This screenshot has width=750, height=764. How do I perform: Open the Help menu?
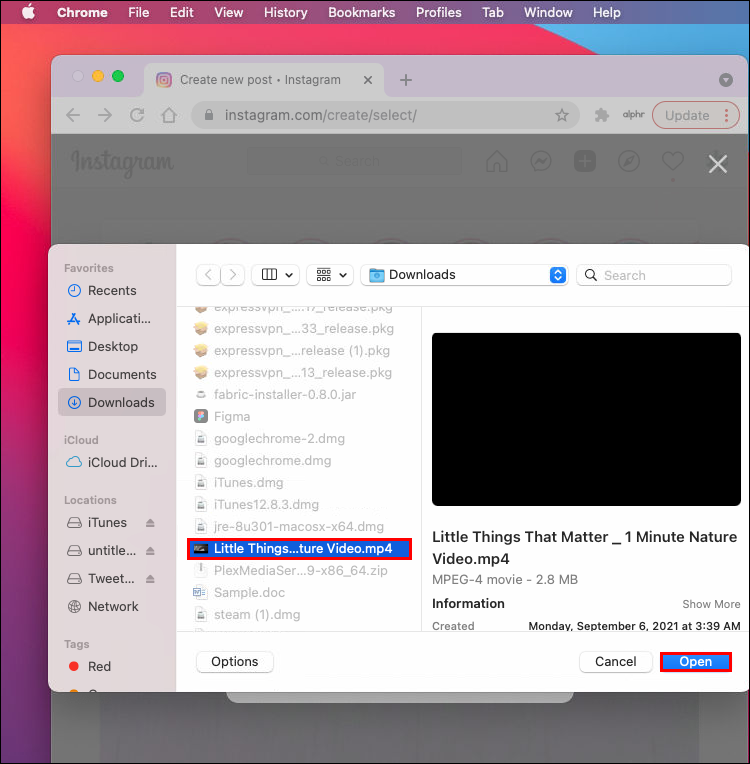pyautogui.click(x=607, y=12)
